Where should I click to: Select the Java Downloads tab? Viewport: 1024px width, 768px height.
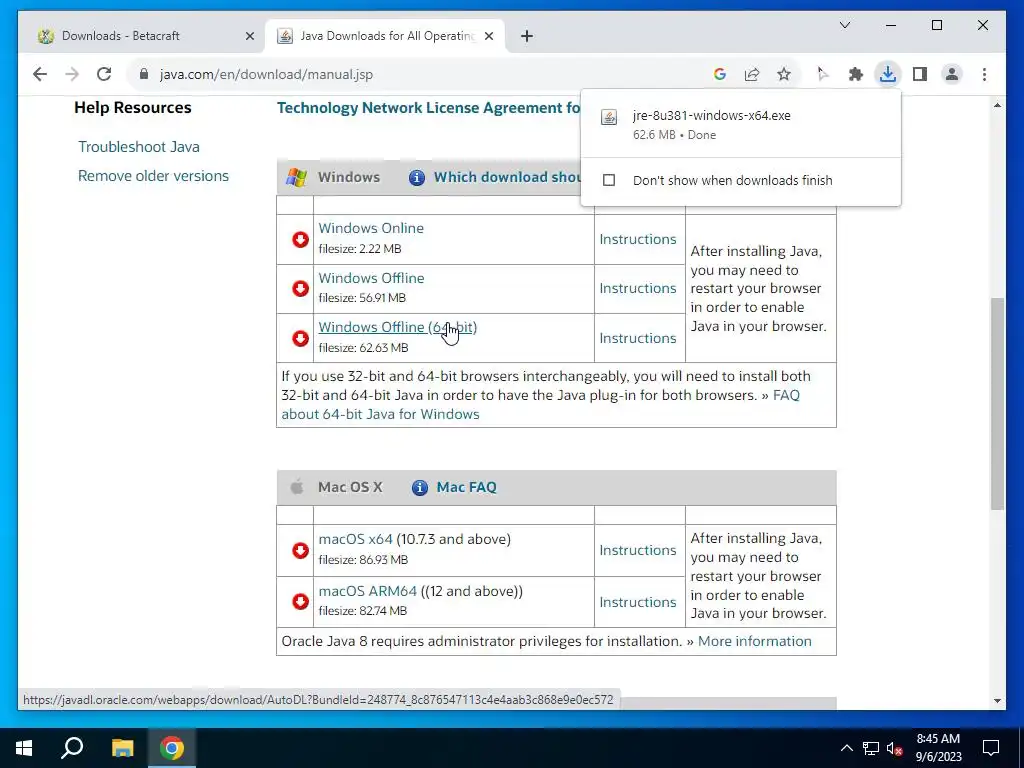click(x=385, y=36)
